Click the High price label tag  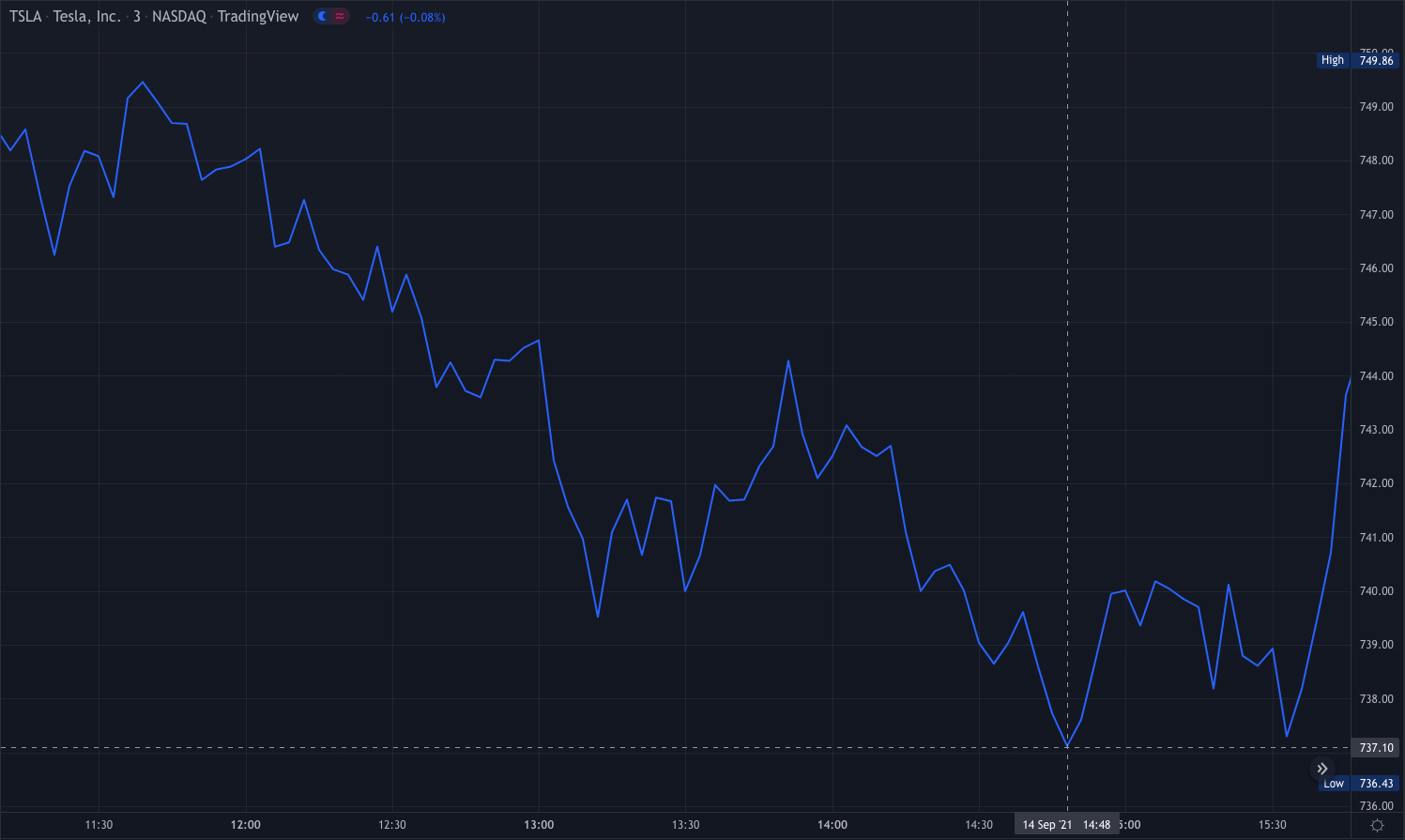pos(1333,60)
